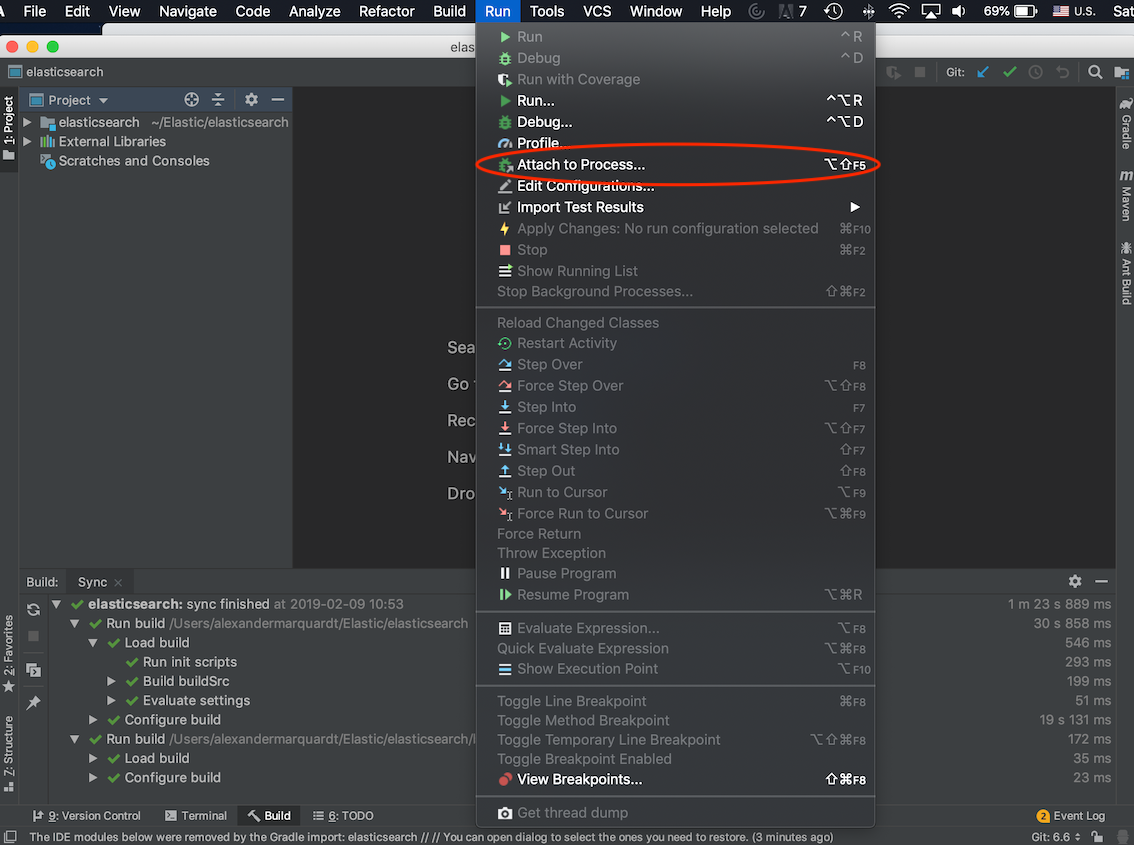The image size is (1134, 845).
Task: Click the Time Machine icon in menu bar
Action: pyautogui.click(x=834, y=11)
